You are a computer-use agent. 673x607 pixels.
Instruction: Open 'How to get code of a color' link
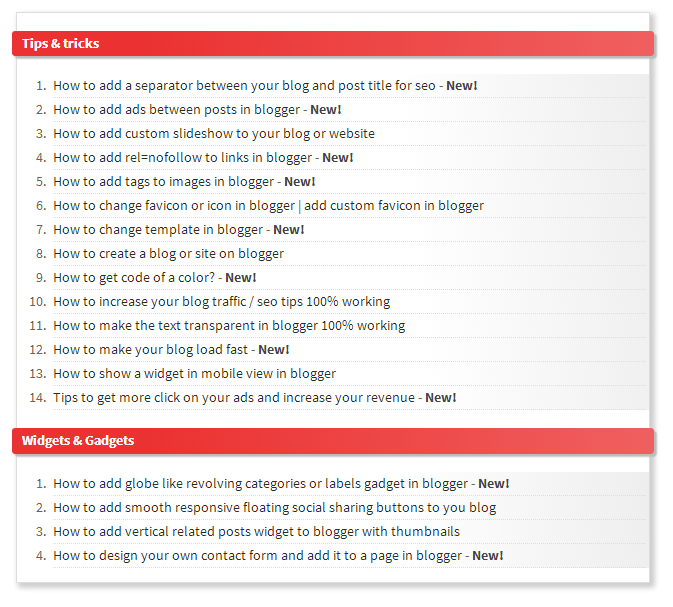(134, 278)
